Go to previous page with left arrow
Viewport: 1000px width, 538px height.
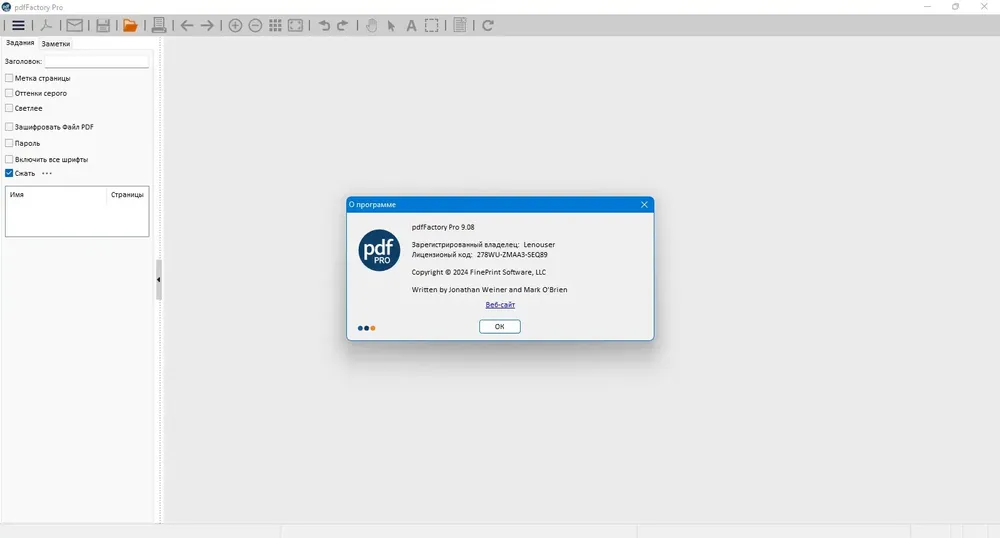click(187, 25)
